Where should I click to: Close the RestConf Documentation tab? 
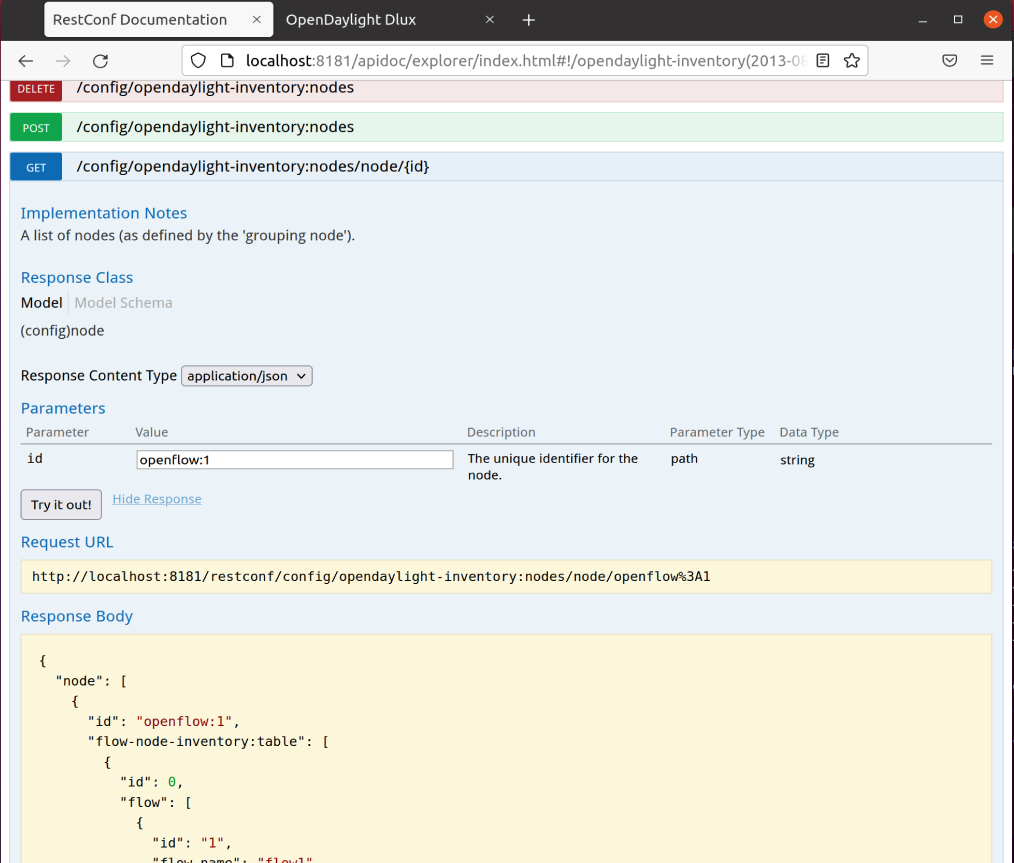pos(257,20)
